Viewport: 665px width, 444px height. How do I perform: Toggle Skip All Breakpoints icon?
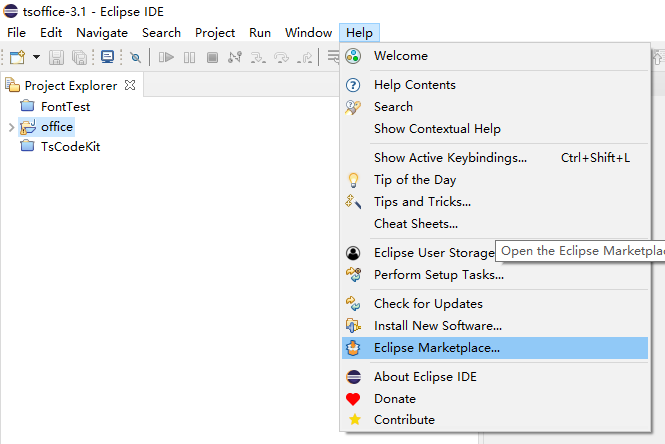tap(135, 57)
